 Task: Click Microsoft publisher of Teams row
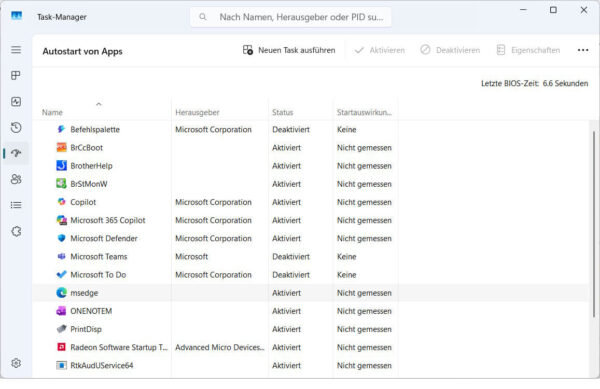[191, 257]
